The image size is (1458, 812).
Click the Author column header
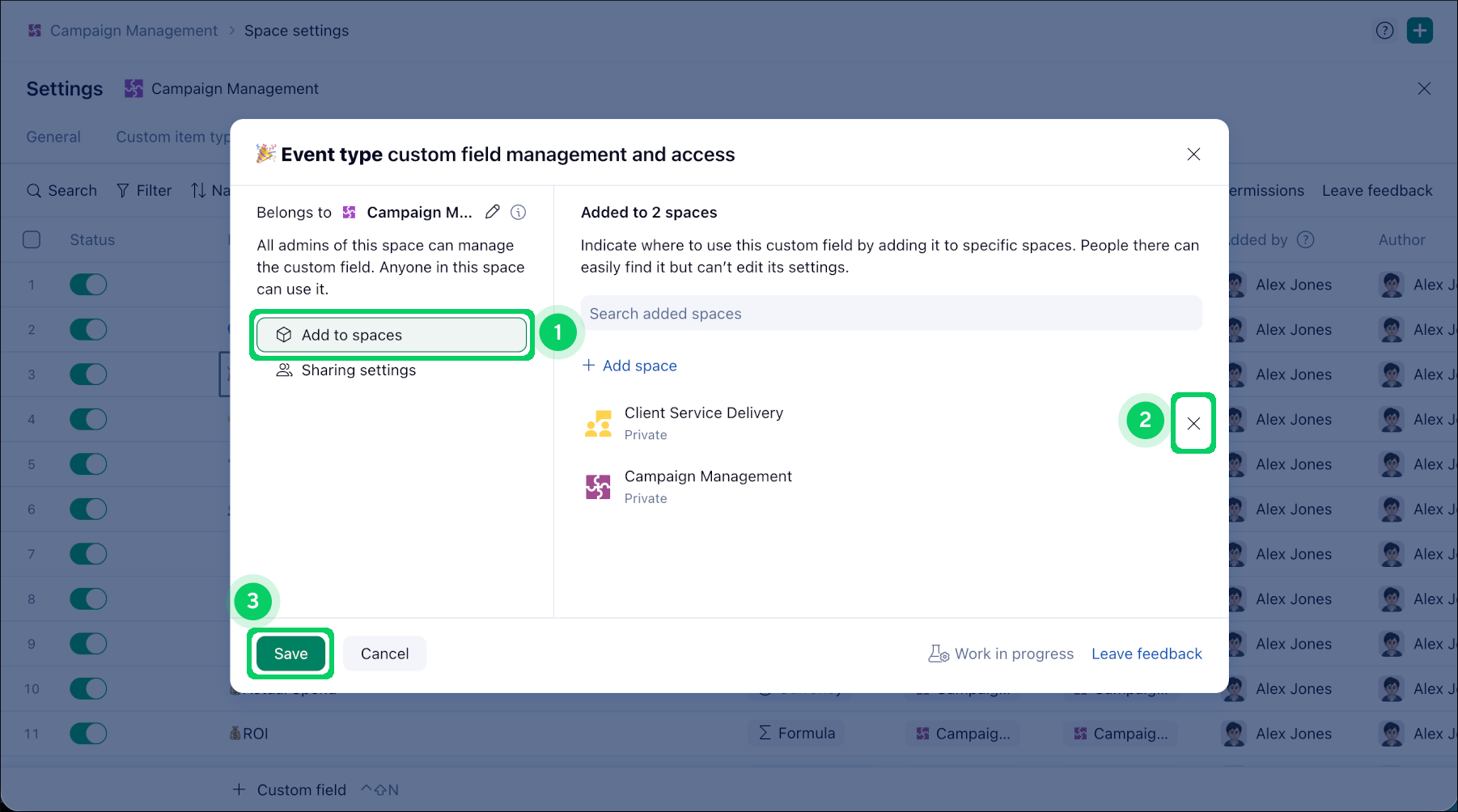1401,240
